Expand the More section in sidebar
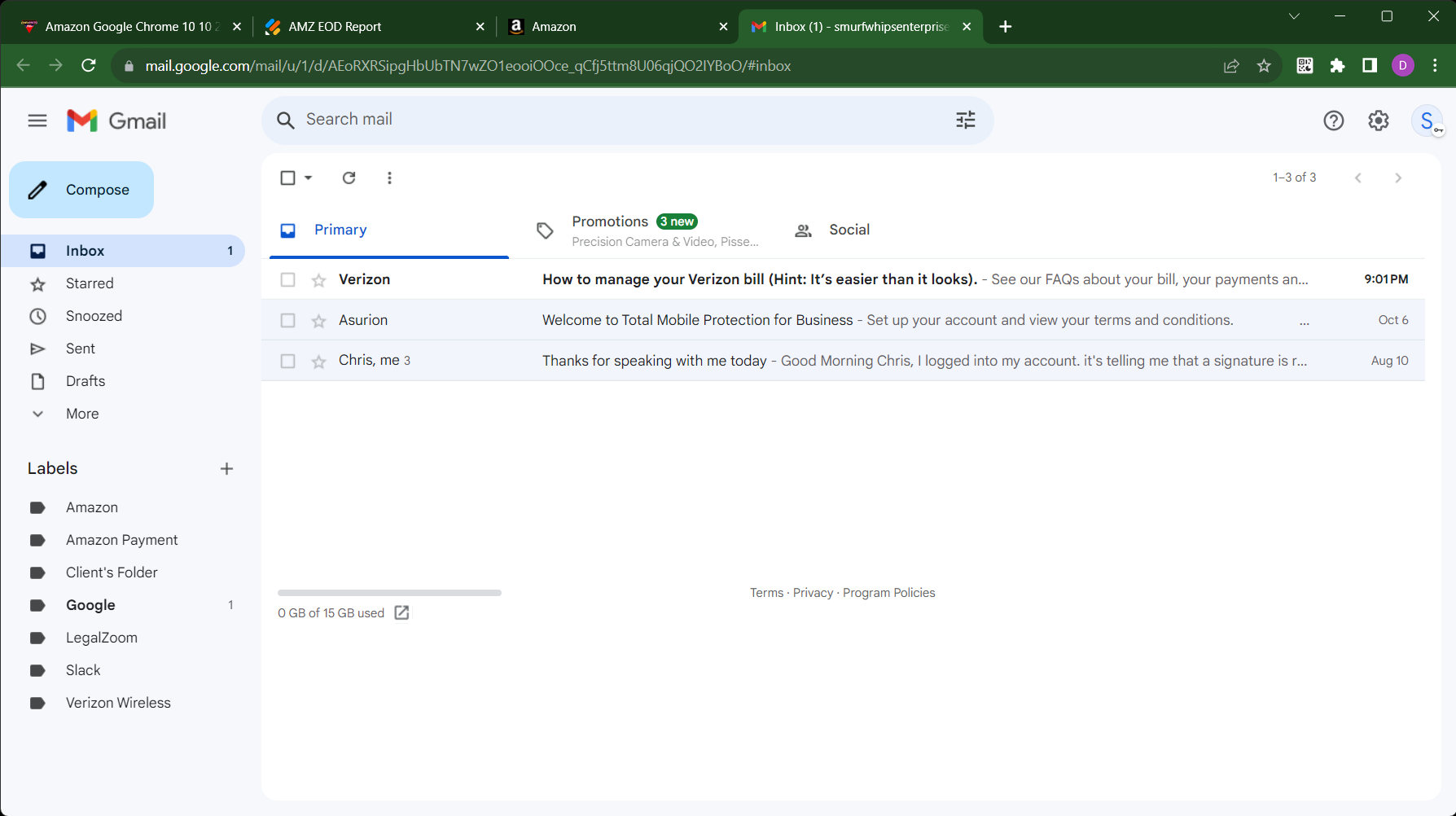 pyautogui.click(x=82, y=414)
